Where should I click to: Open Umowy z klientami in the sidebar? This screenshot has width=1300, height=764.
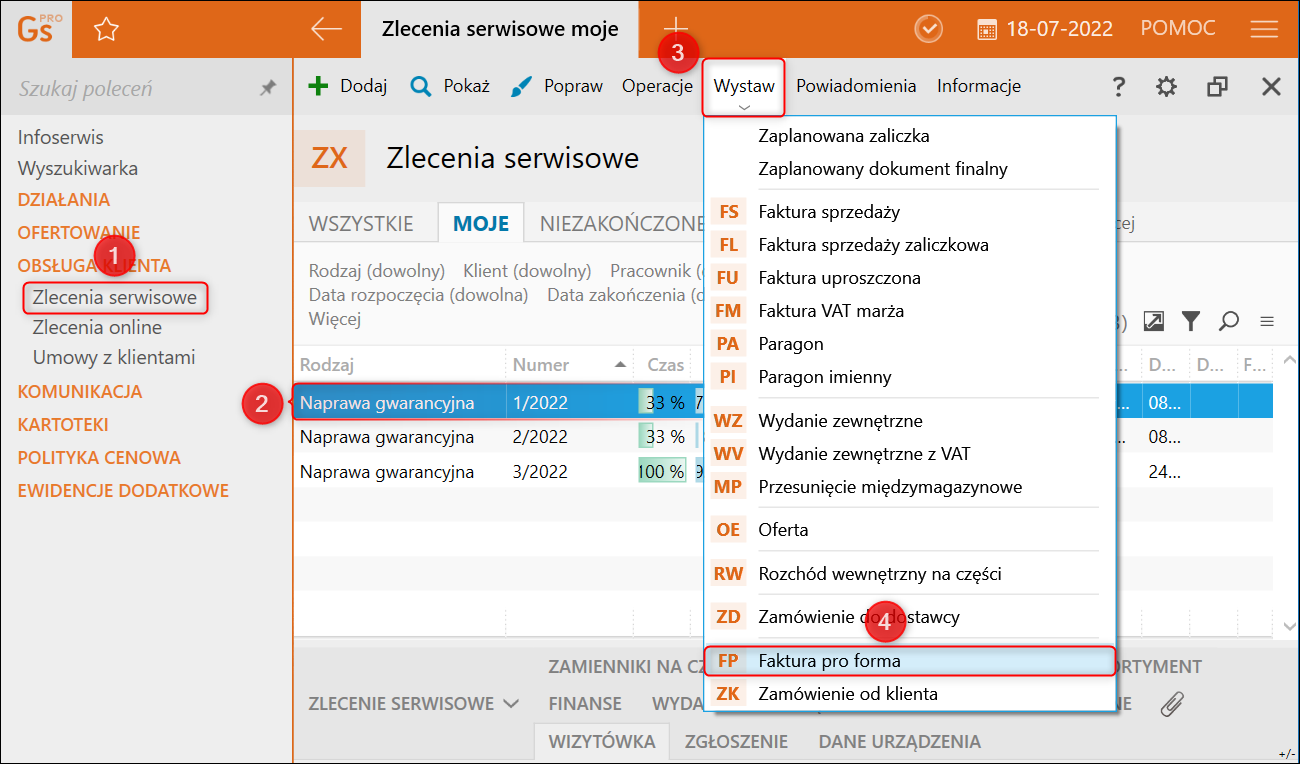(x=114, y=357)
